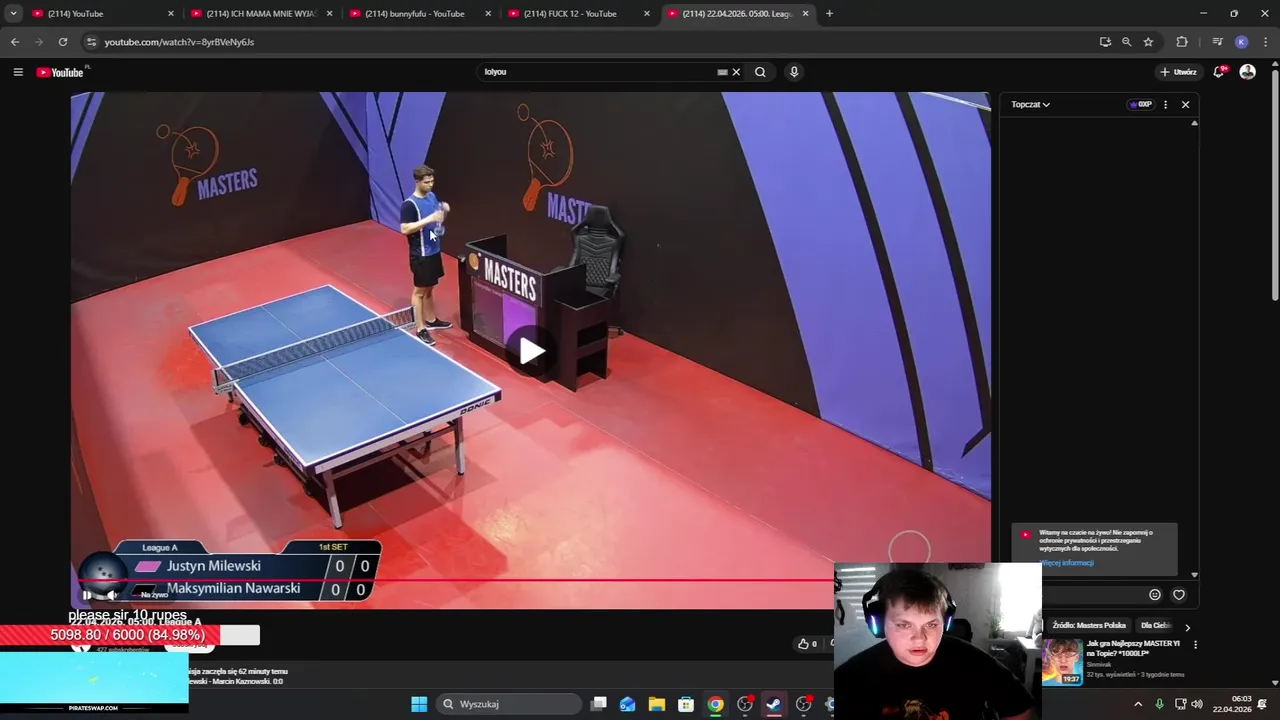The image size is (1280, 720).
Task: Expand hidden system tray icons chevron
Action: point(1137,704)
